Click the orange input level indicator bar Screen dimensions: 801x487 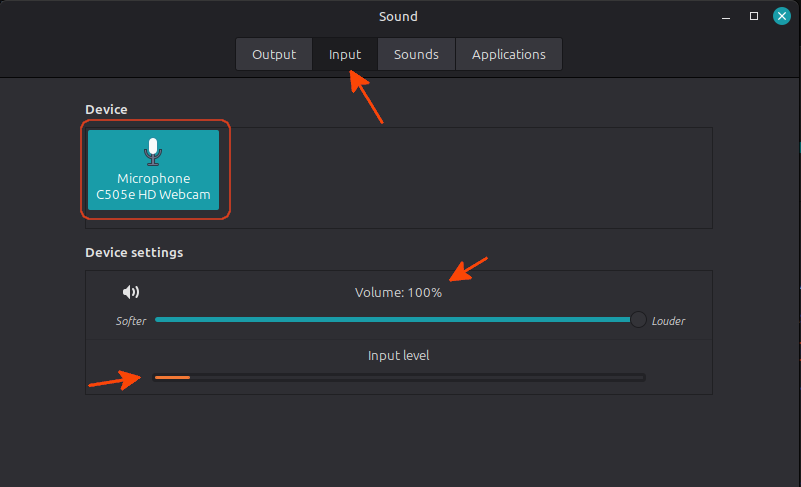[172, 377]
